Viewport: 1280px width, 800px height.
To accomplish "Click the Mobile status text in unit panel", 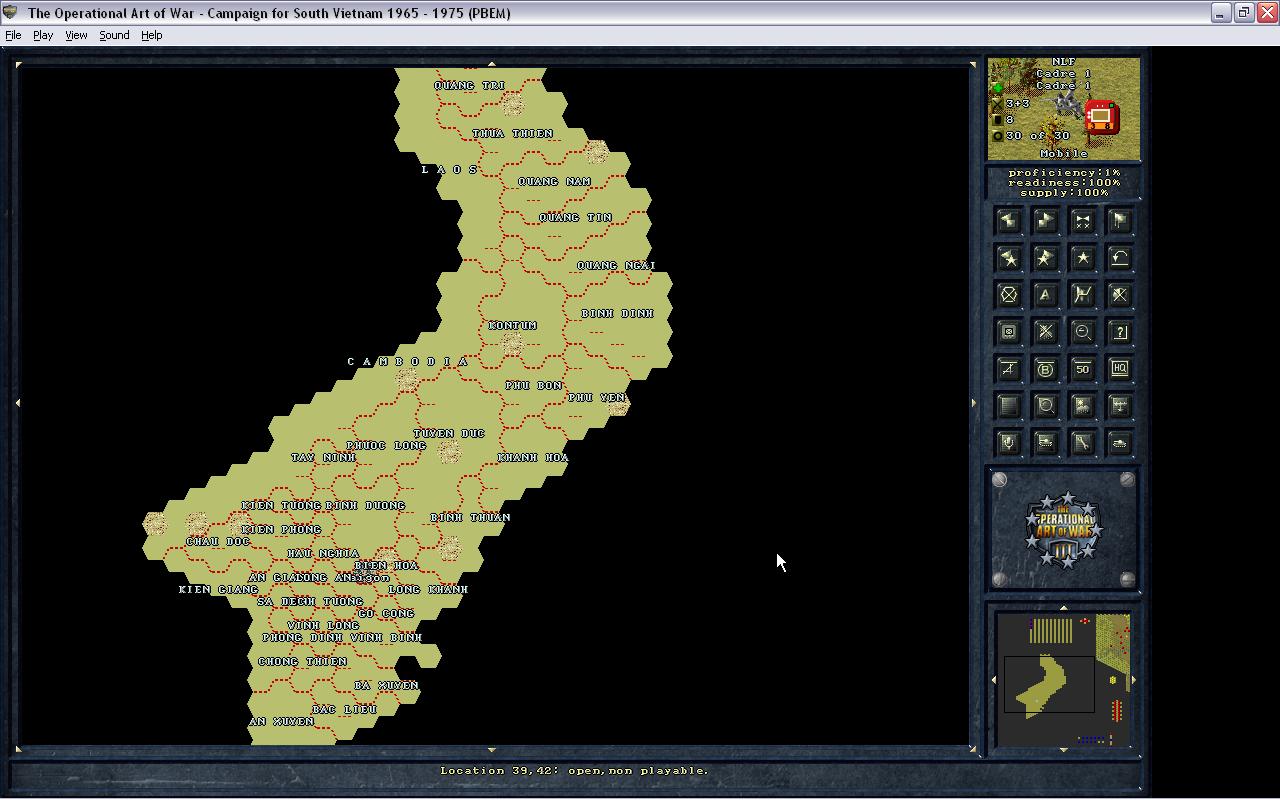I will point(1064,153).
